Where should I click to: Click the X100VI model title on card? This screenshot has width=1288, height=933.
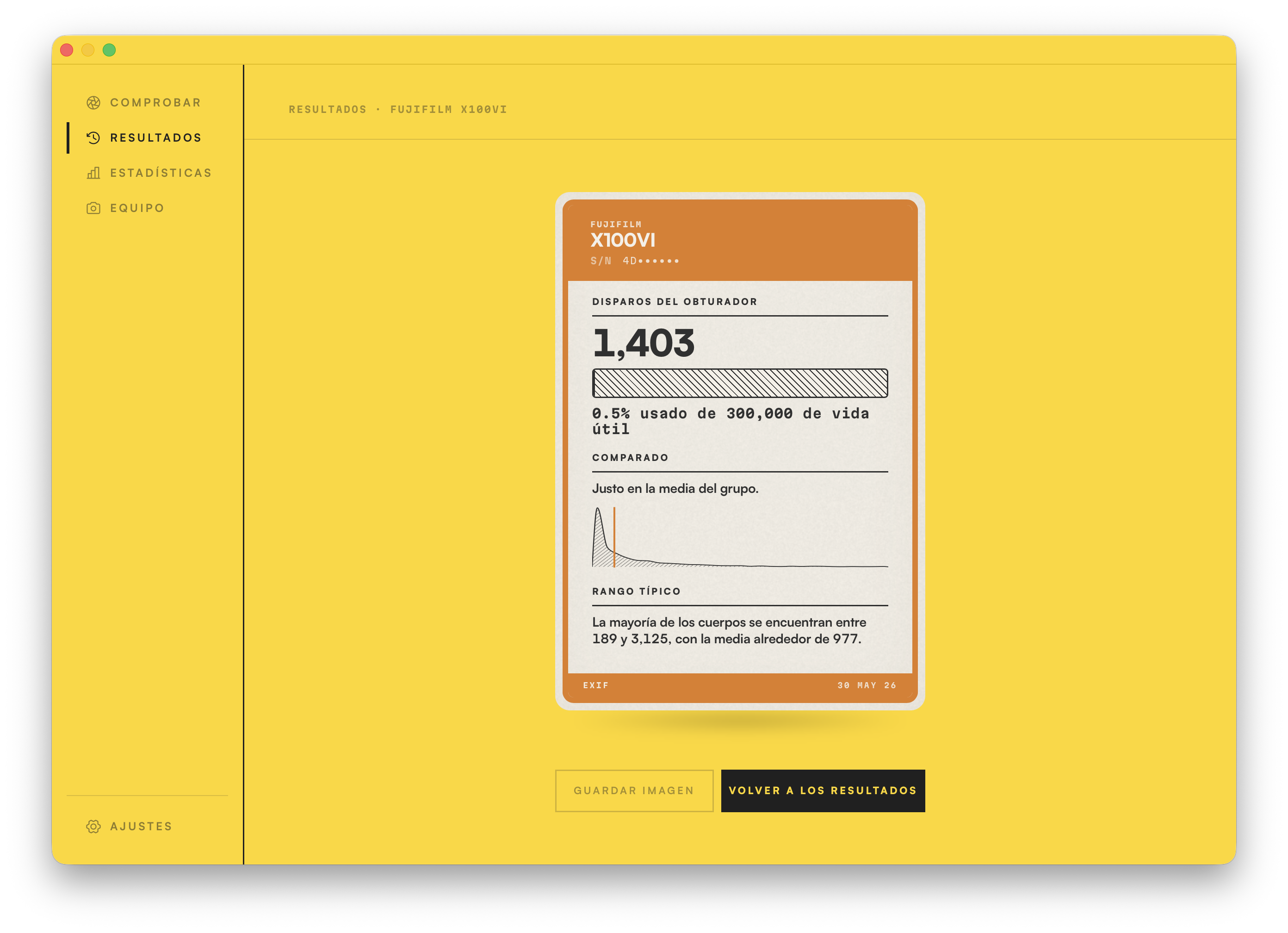pyautogui.click(x=623, y=240)
